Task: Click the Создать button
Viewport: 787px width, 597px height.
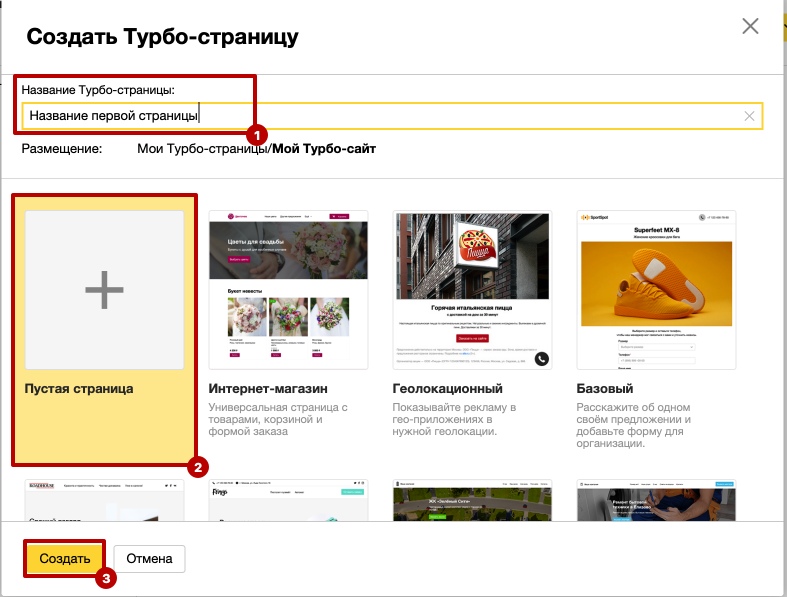Action: (65, 558)
